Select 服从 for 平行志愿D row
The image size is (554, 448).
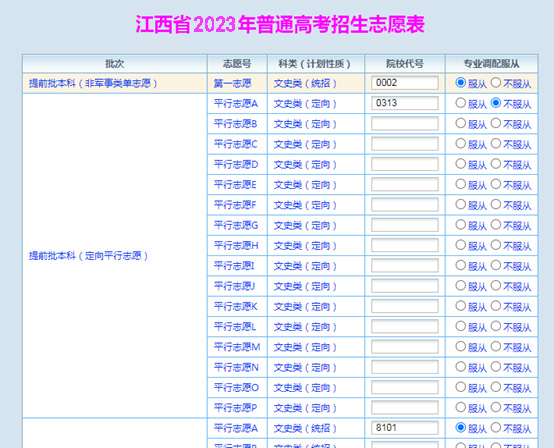(x=460, y=164)
